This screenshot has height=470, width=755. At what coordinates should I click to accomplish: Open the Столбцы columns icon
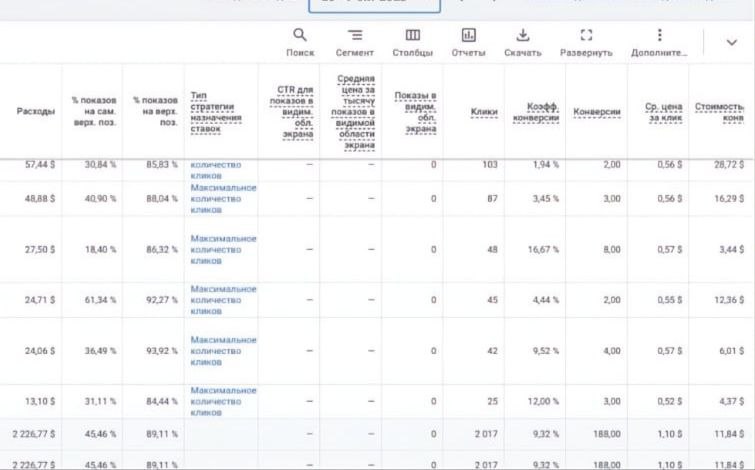[412, 35]
